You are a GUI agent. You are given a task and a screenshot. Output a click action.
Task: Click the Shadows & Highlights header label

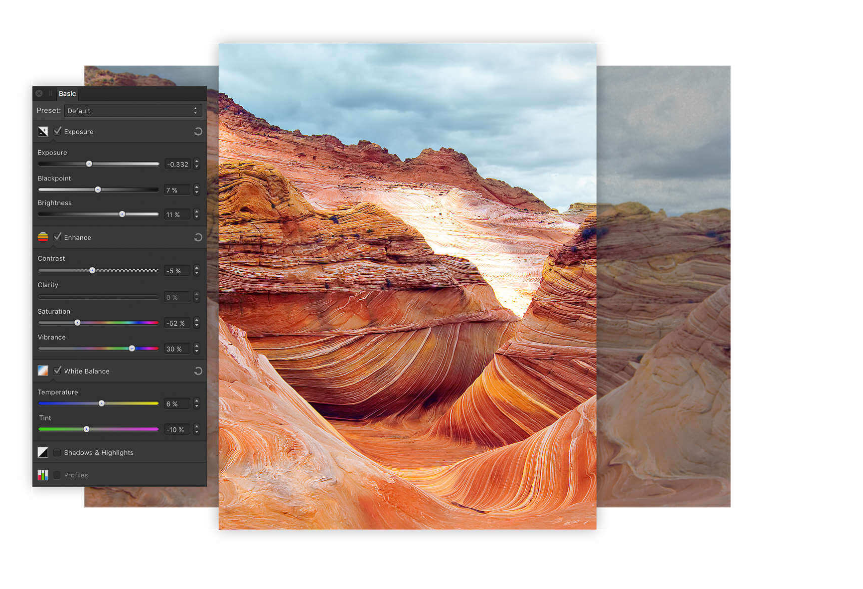[99, 452]
